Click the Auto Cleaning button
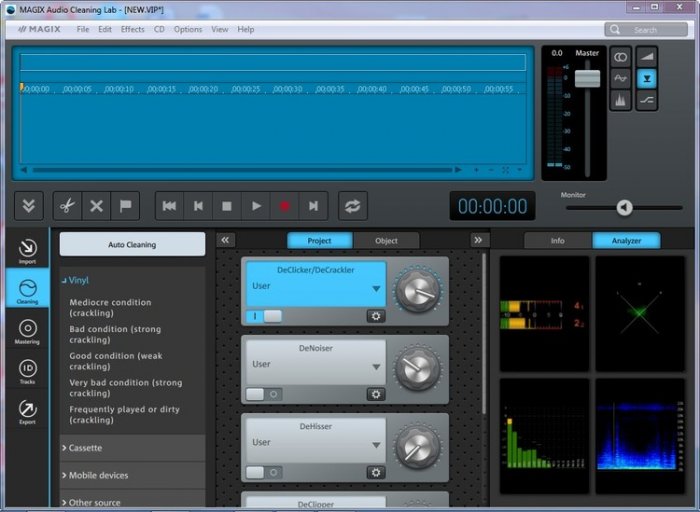700x512 pixels. (x=132, y=244)
